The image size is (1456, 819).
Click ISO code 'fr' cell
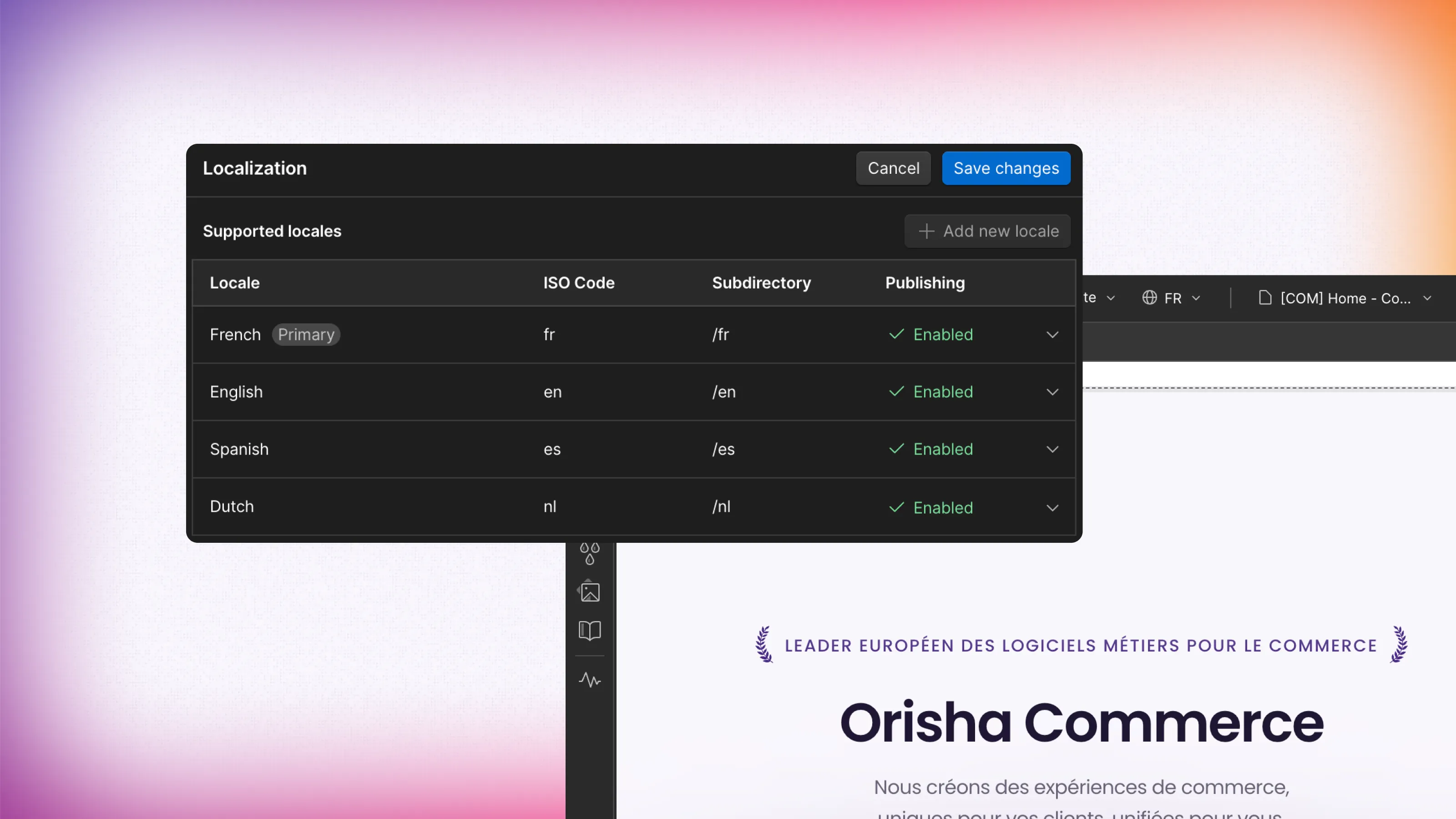[x=549, y=334]
